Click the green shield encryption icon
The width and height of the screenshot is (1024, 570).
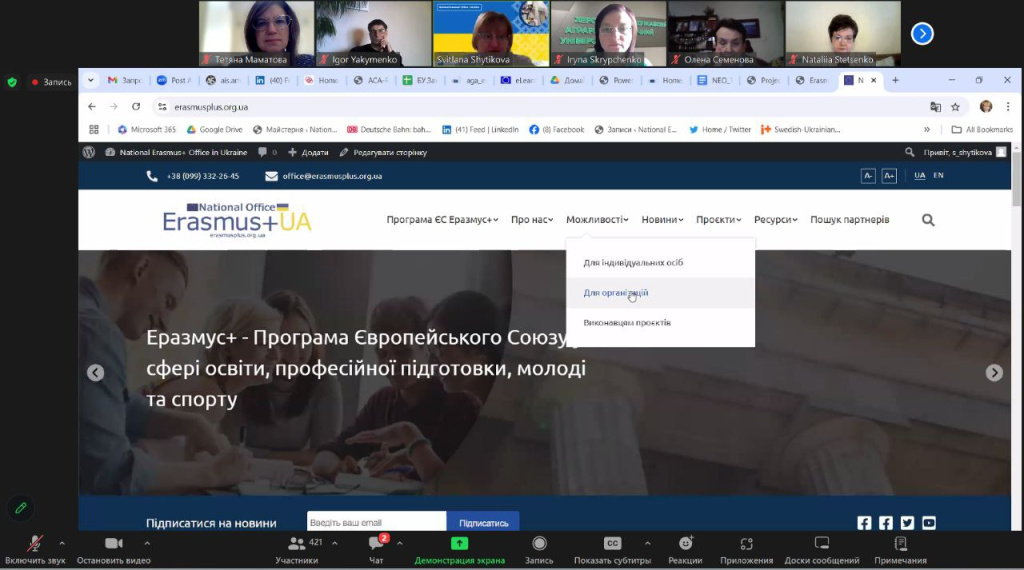12,82
